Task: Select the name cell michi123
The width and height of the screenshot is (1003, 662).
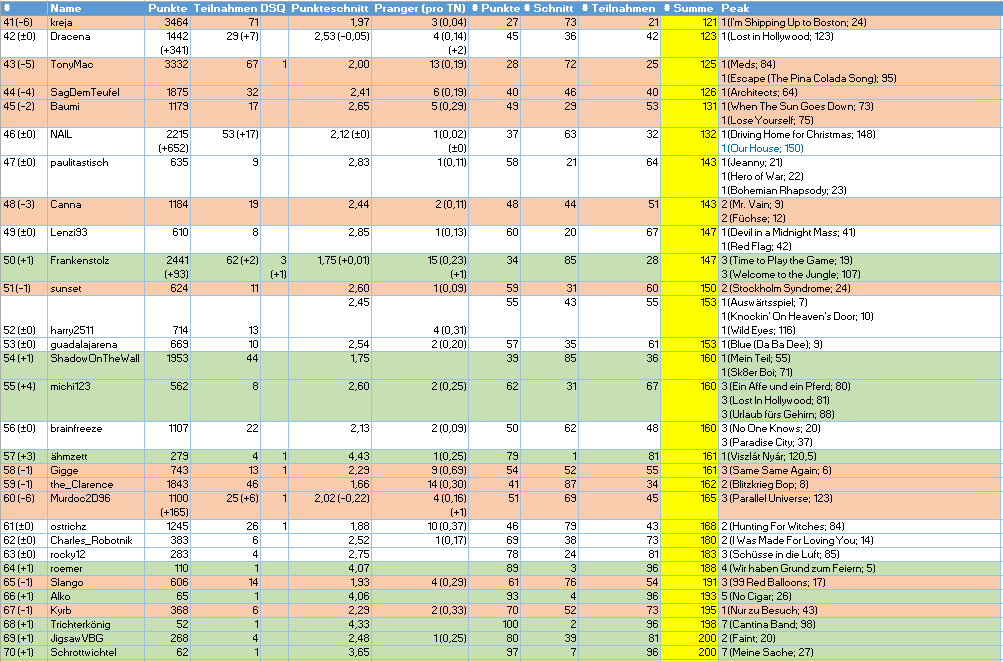Action: pos(96,401)
